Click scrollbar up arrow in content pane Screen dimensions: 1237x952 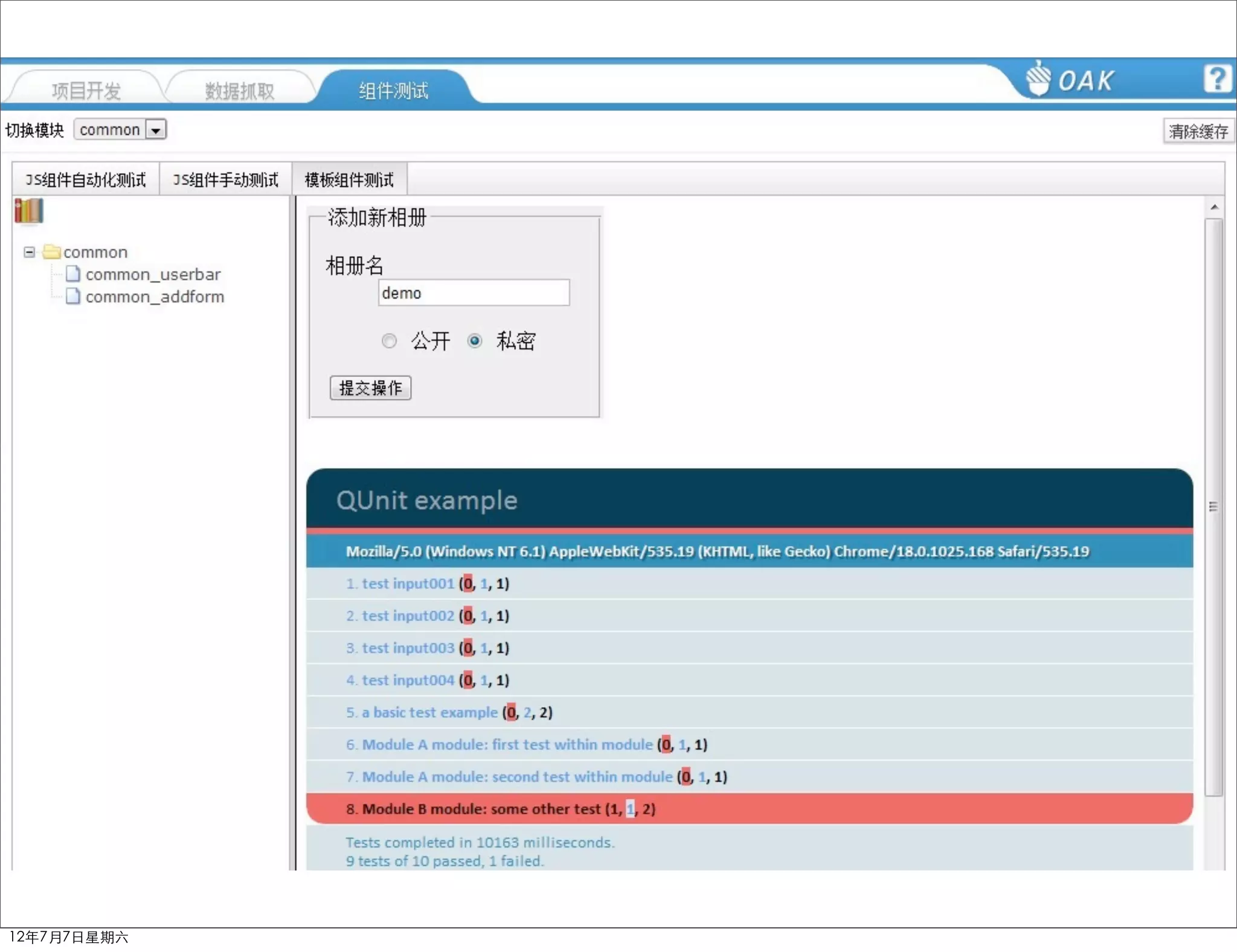pyautogui.click(x=1214, y=208)
